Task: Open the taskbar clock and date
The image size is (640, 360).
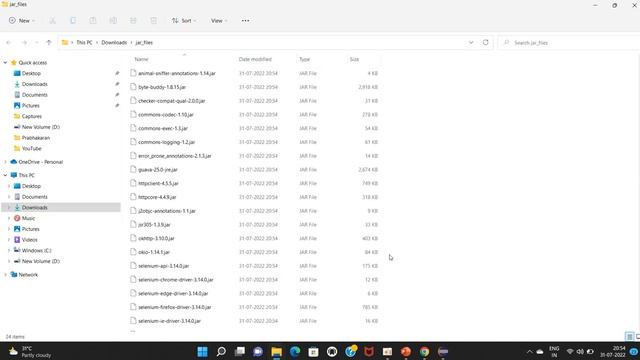Action: (x=612, y=351)
